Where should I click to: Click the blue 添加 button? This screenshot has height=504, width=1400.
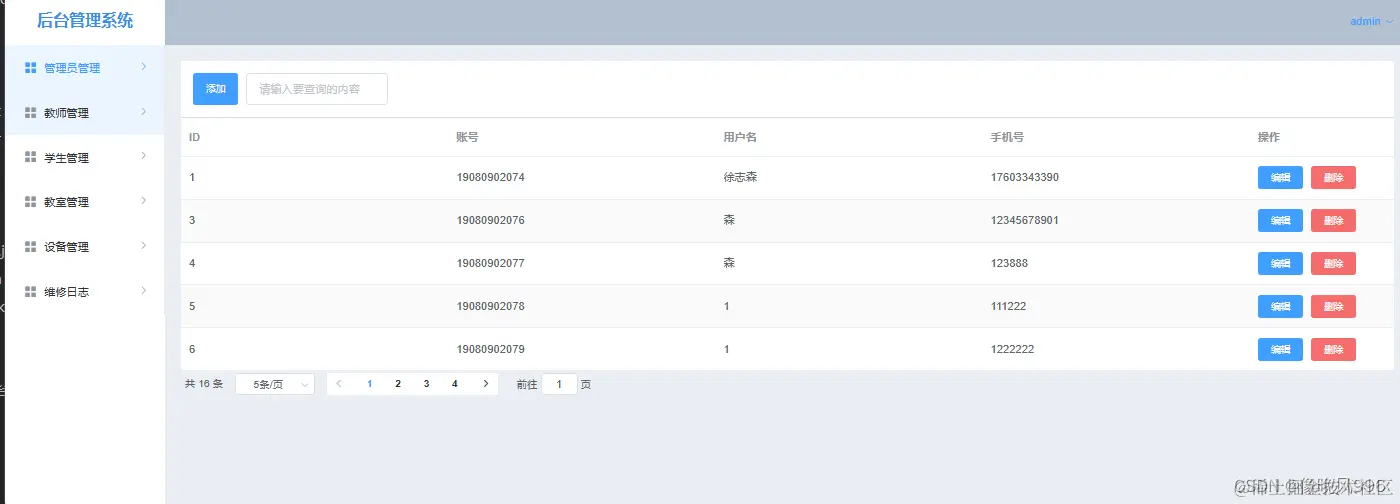point(215,89)
